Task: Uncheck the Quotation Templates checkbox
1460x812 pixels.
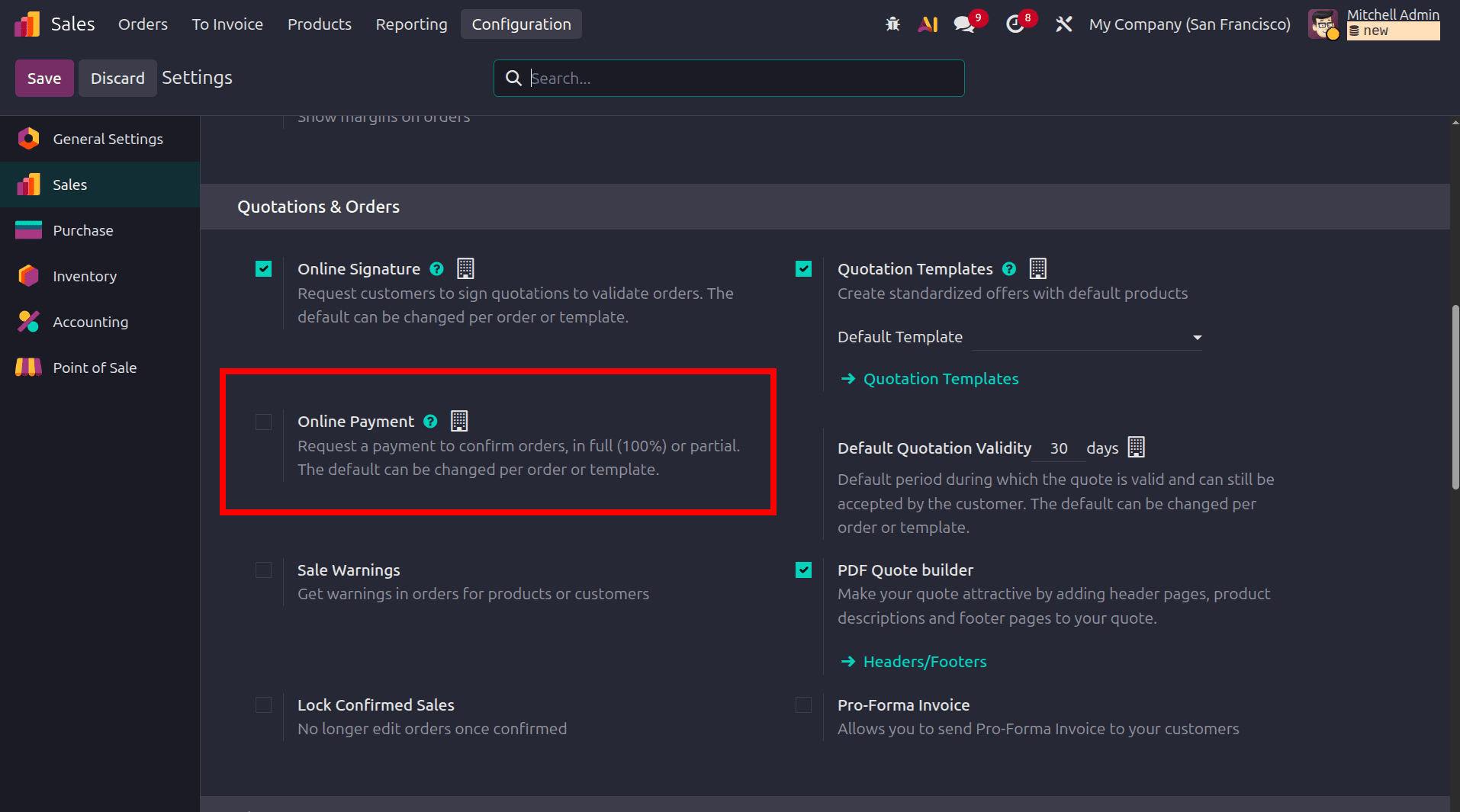Action: (x=803, y=268)
